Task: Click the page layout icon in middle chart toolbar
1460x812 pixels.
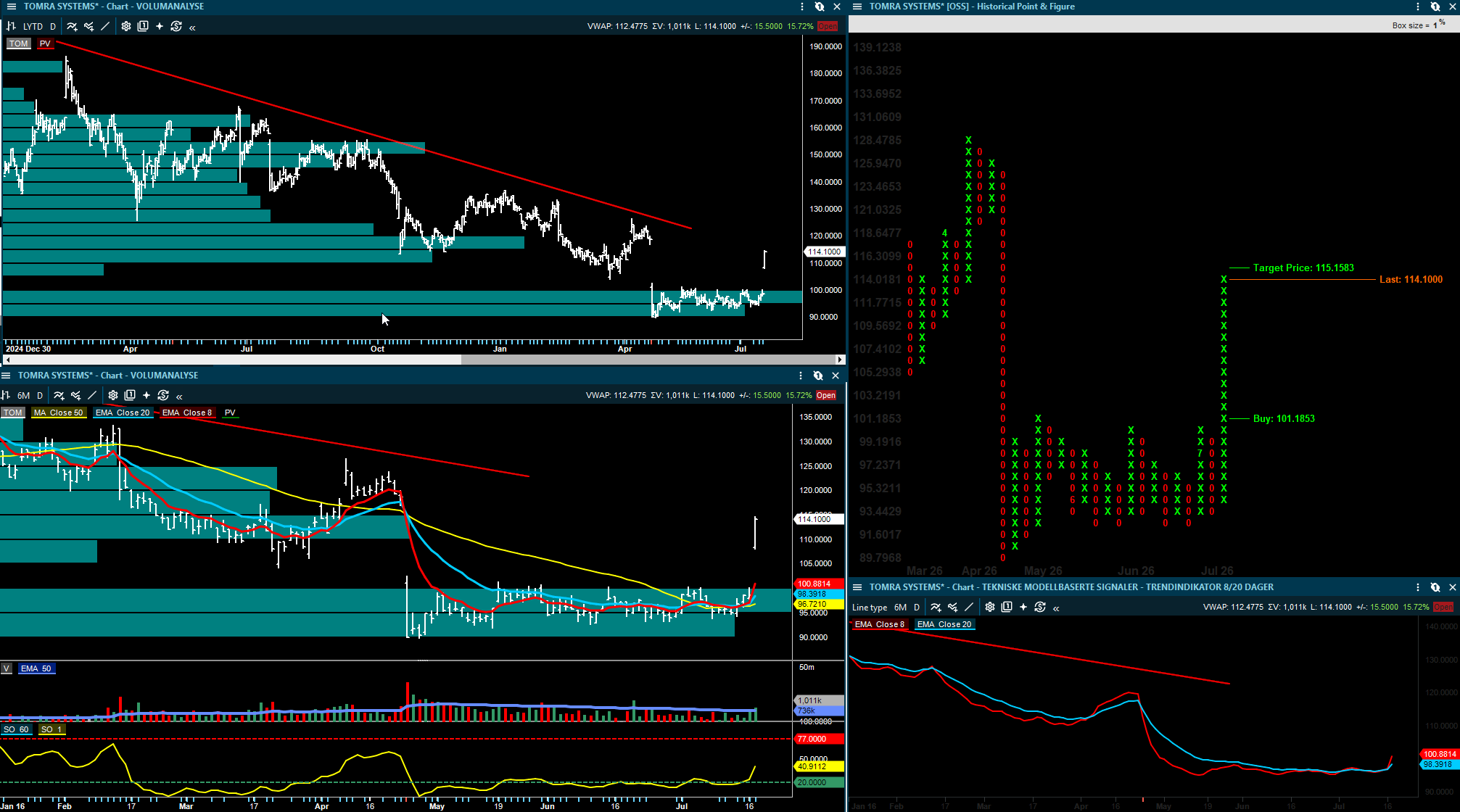Action: 130,395
